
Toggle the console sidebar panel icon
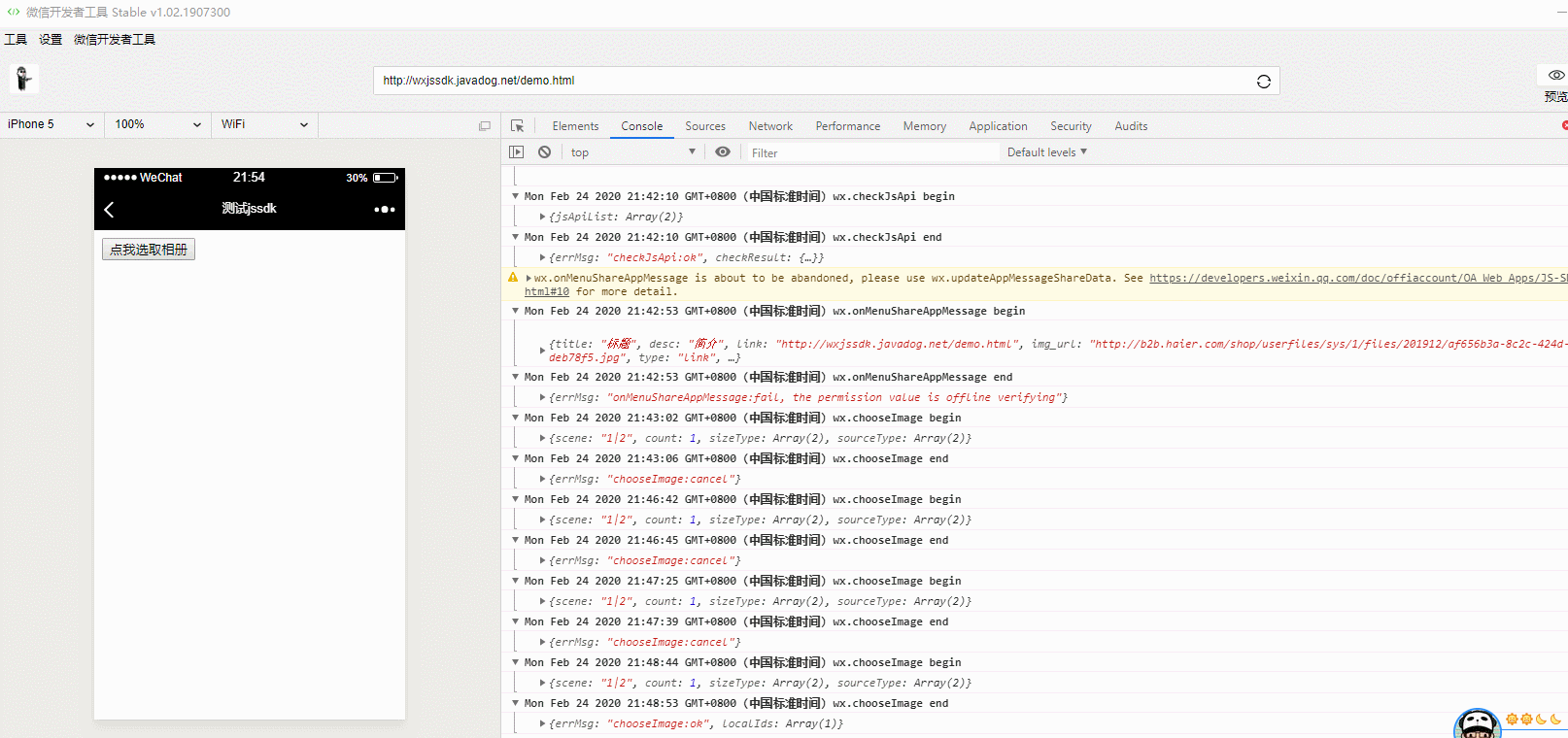tap(517, 152)
